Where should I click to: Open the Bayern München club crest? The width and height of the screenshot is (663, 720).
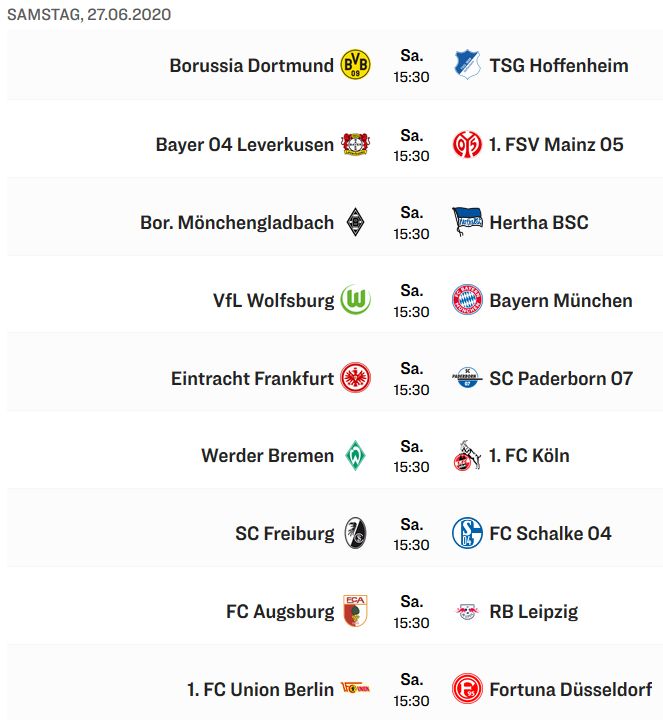pyautogui.click(x=466, y=300)
